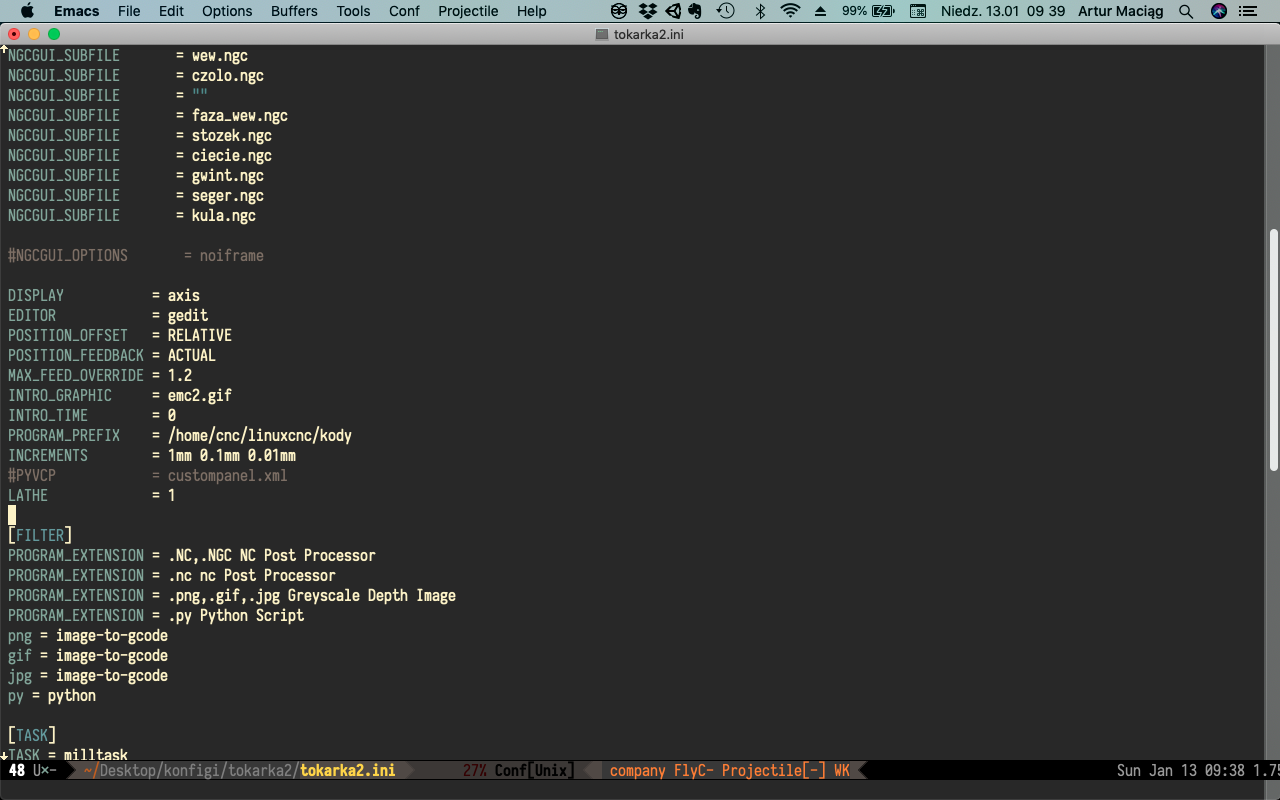Open the File menu in Emacs
The image size is (1280, 800).
[x=127, y=11]
